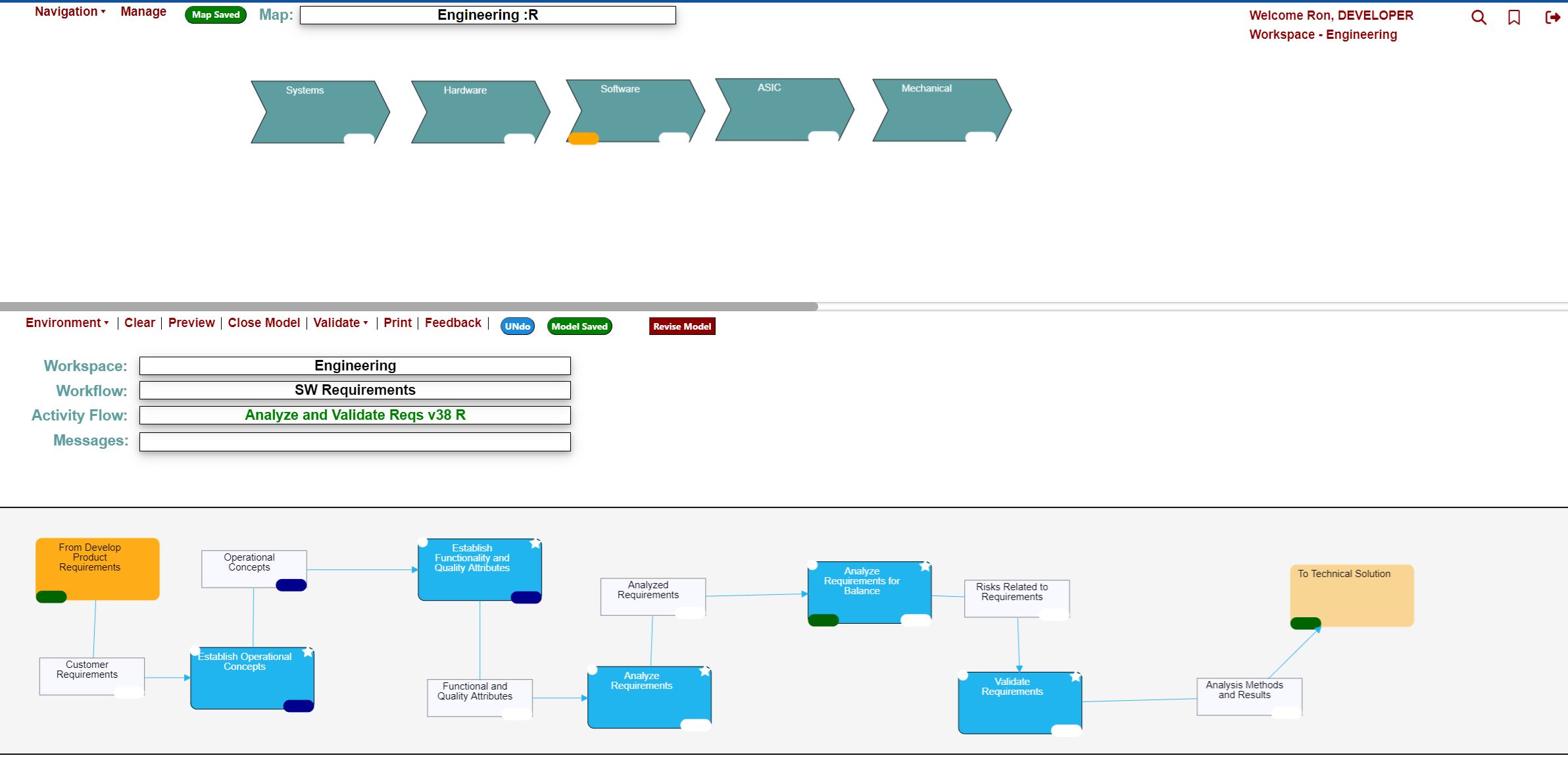The image size is (1568, 762).
Task: Click the bookmark icon in the top bar
Action: click(1514, 18)
